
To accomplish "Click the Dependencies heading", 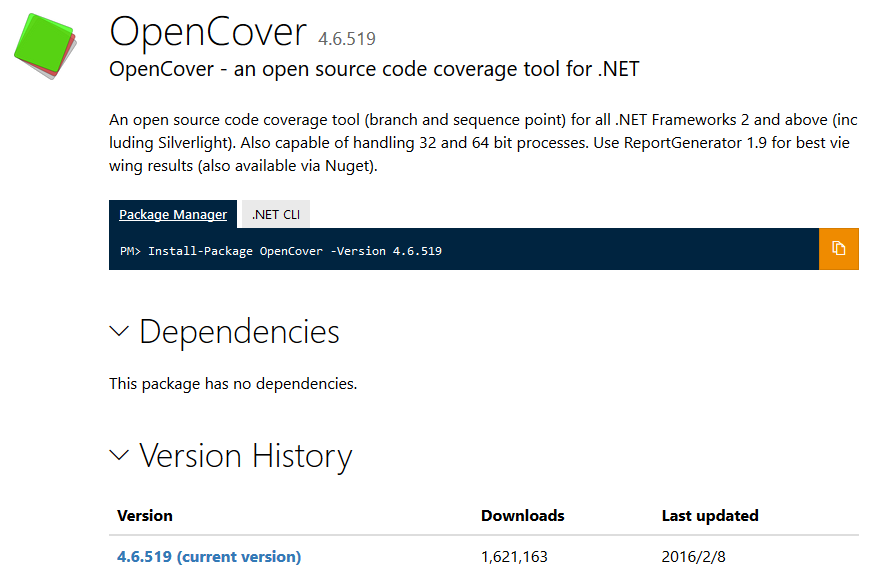I will click(x=239, y=332).
